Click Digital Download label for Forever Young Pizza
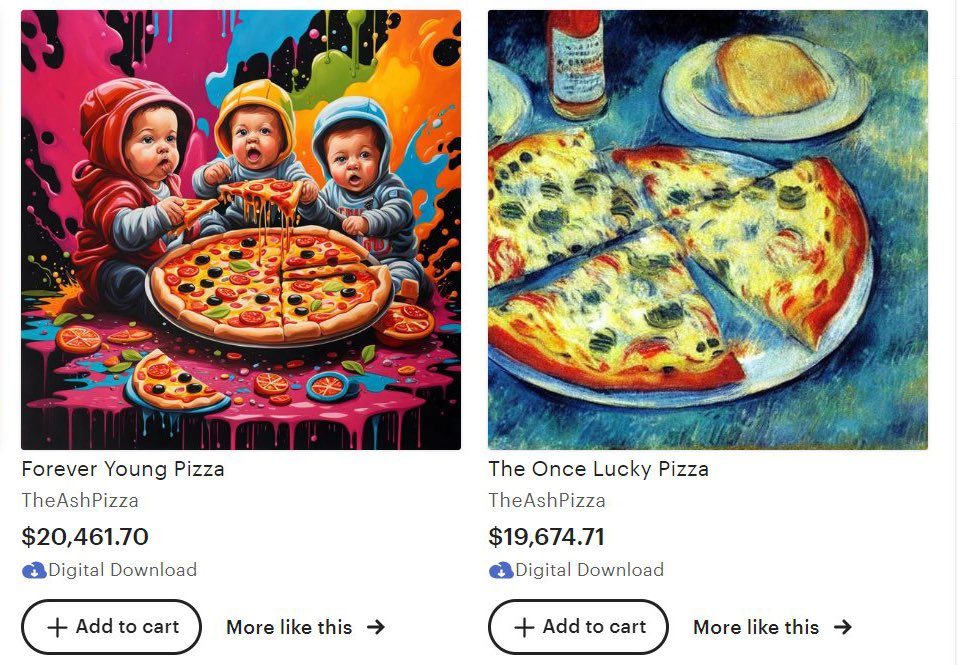Viewport: 957px width, 665px height. click(123, 570)
